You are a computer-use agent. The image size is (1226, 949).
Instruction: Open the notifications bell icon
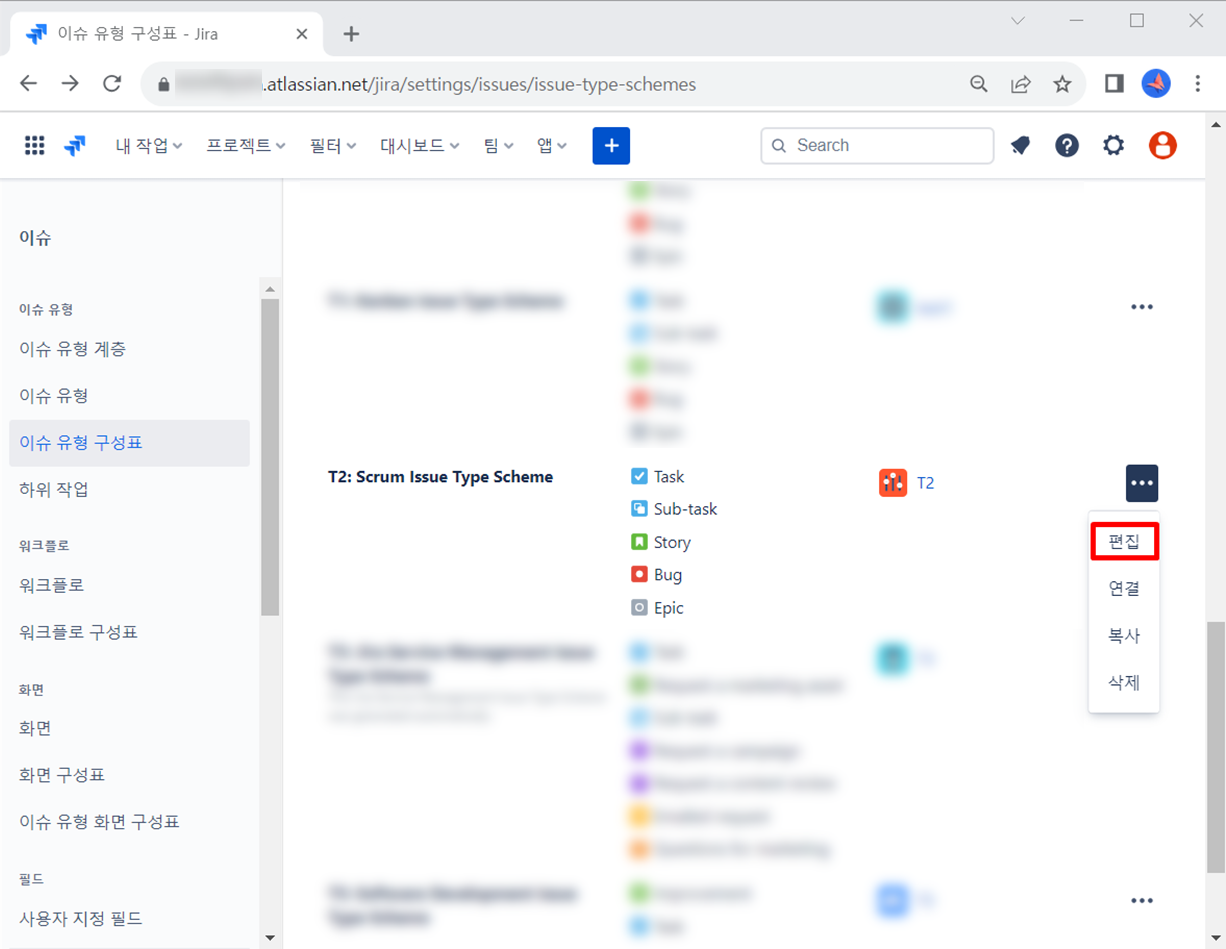coord(1020,146)
